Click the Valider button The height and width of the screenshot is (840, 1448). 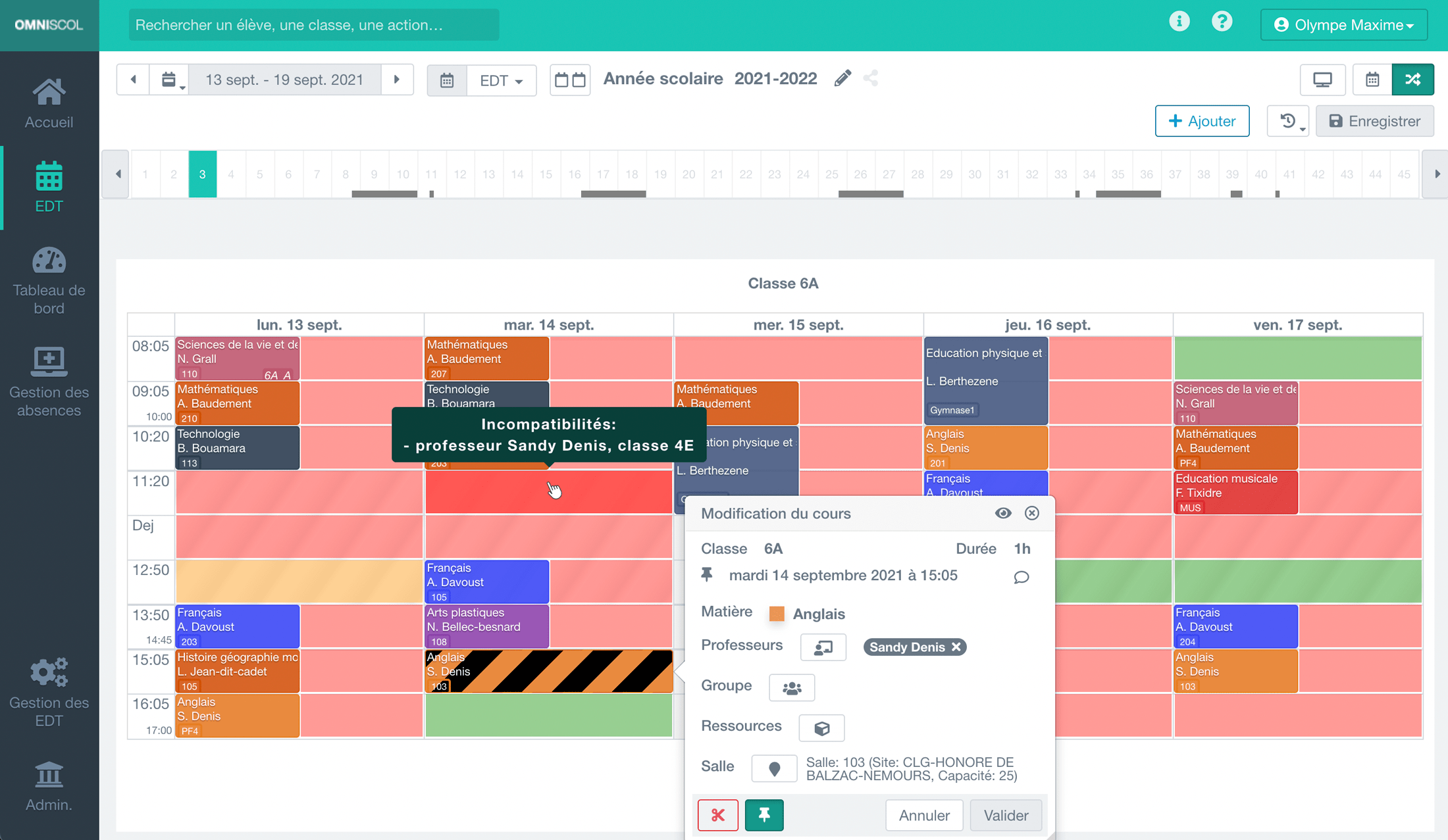1005,815
